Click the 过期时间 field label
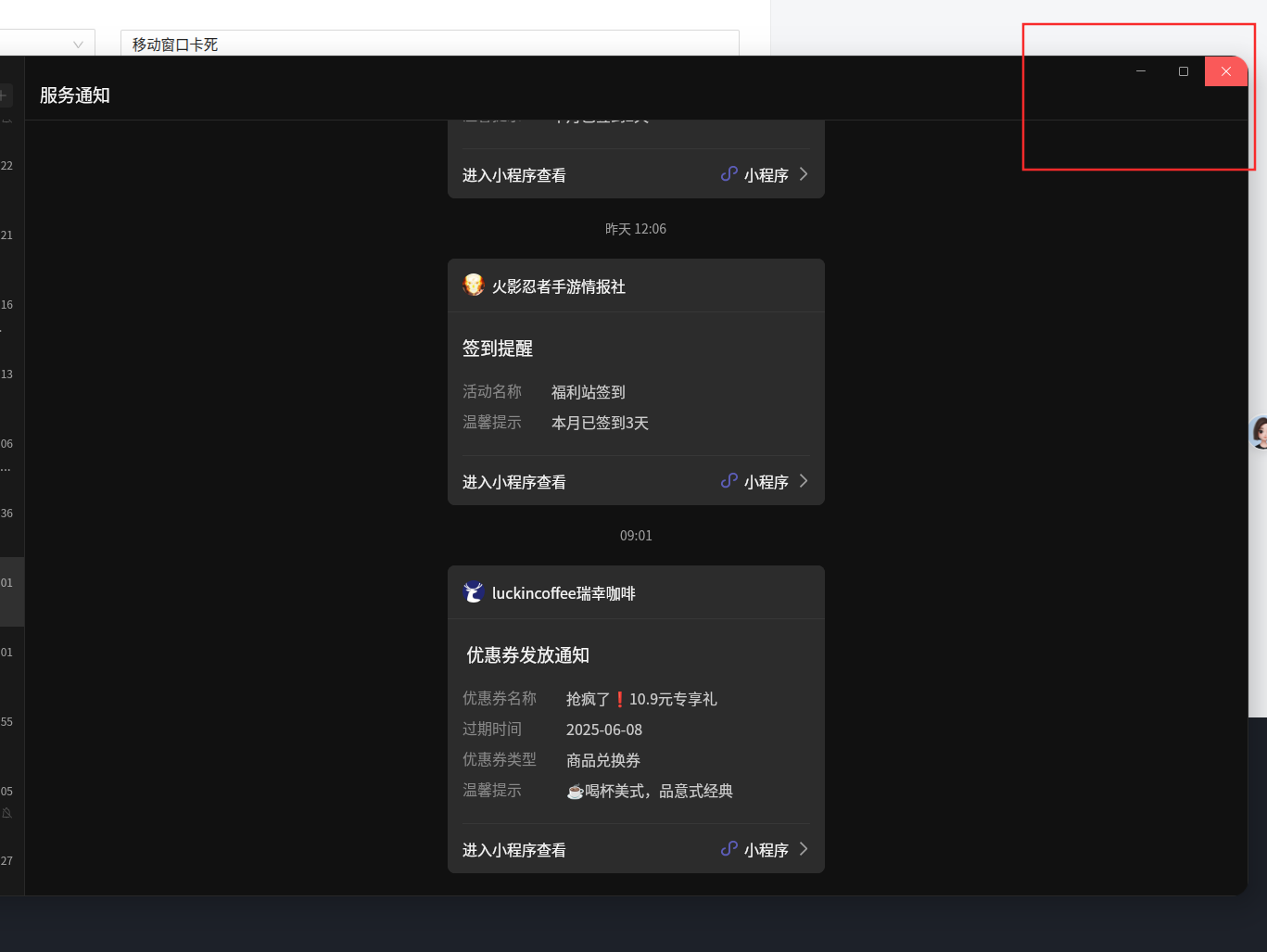This screenshot has width=1267, height=952. [492, 729]
